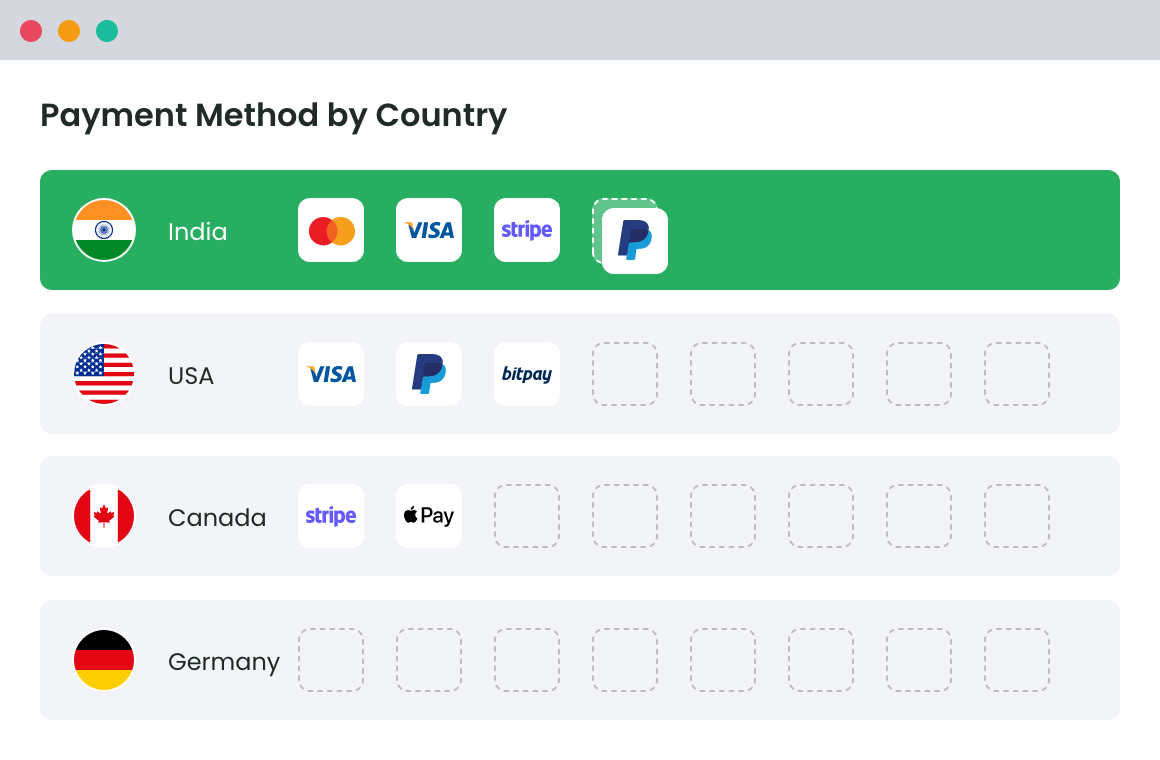Open the empty slot next to Apple Pay
The image size is (1160, 760).
pos(527,516)
